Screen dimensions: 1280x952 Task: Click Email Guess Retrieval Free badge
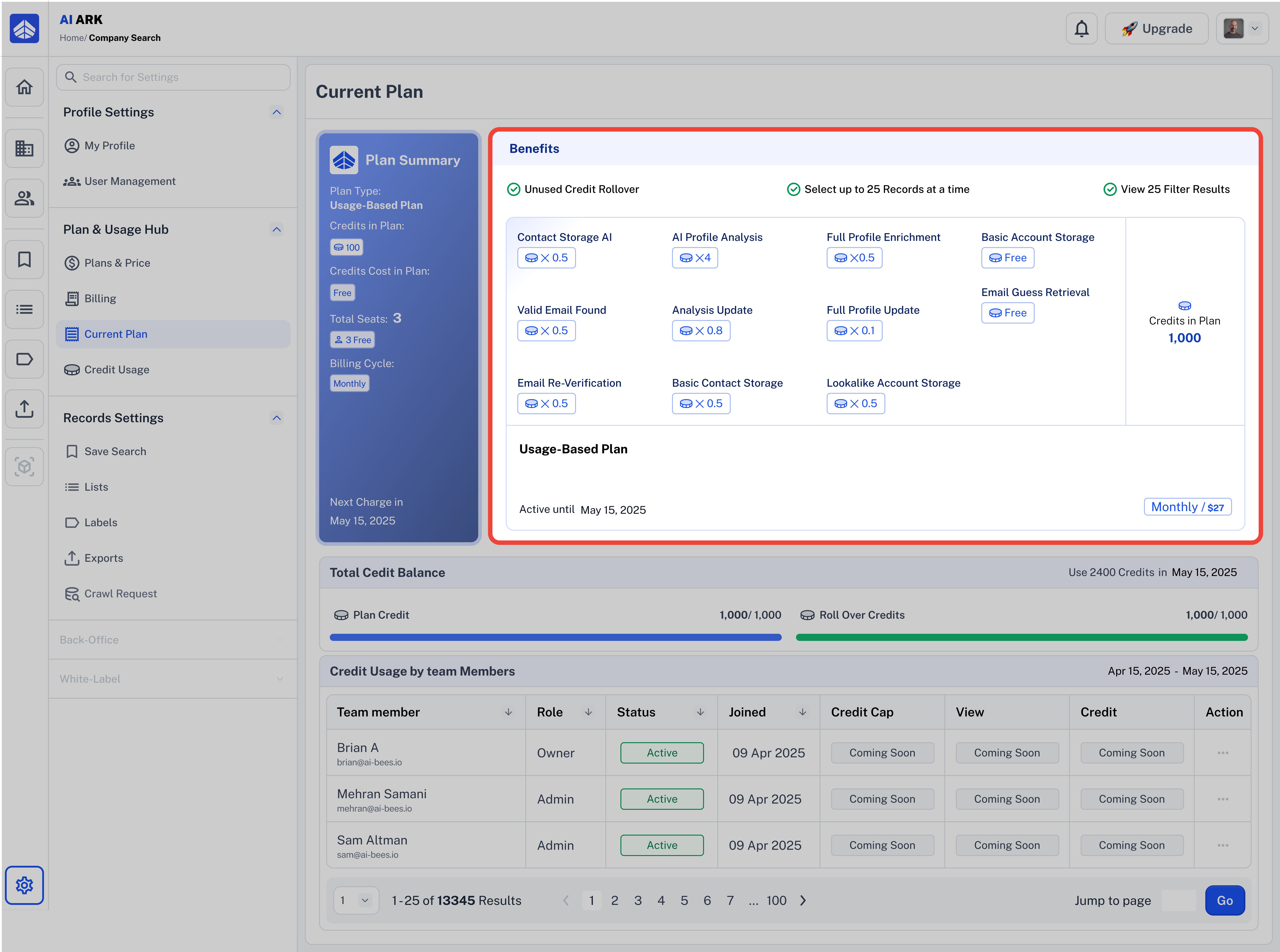(1007, 313)
